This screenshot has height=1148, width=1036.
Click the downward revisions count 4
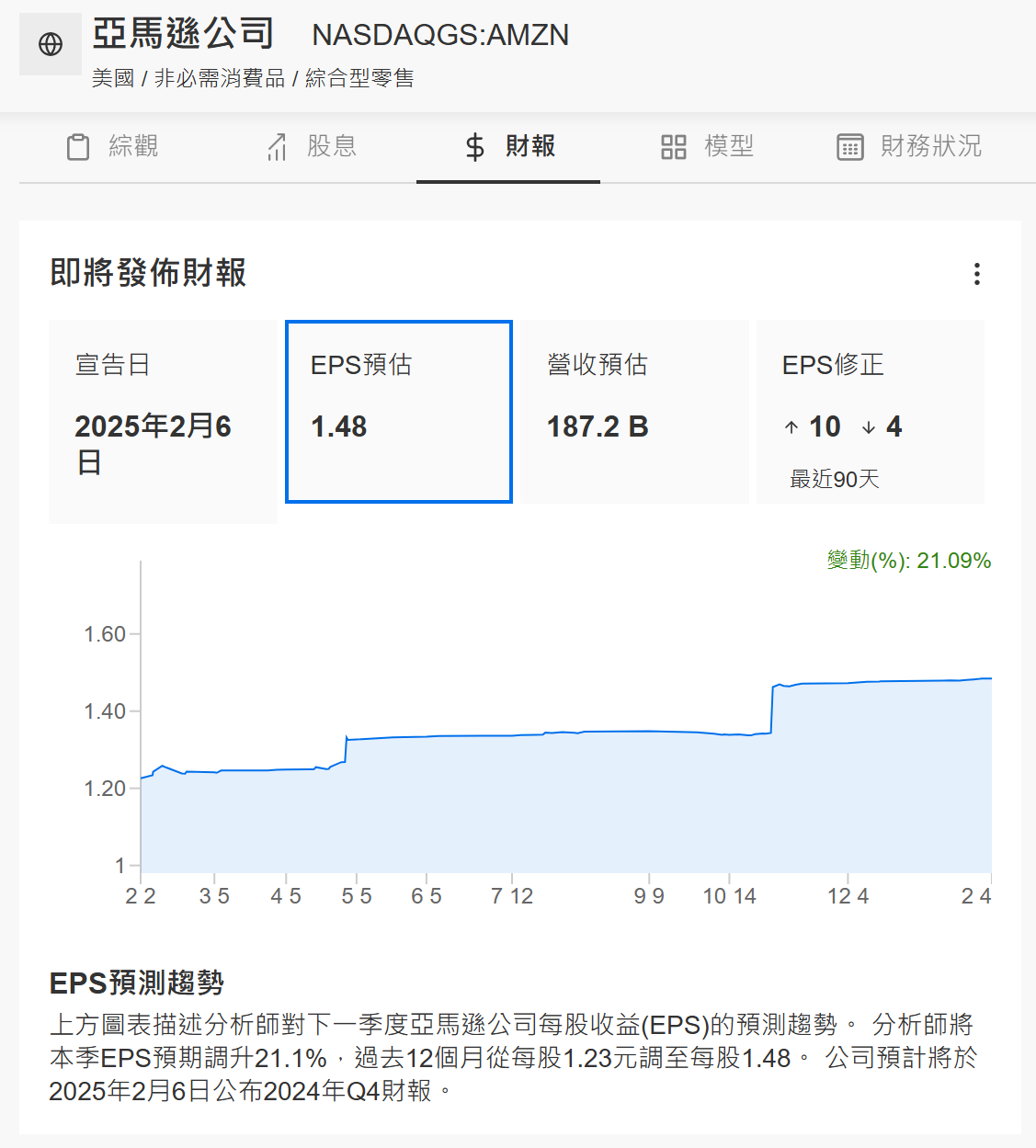click(x=894, y=426)
